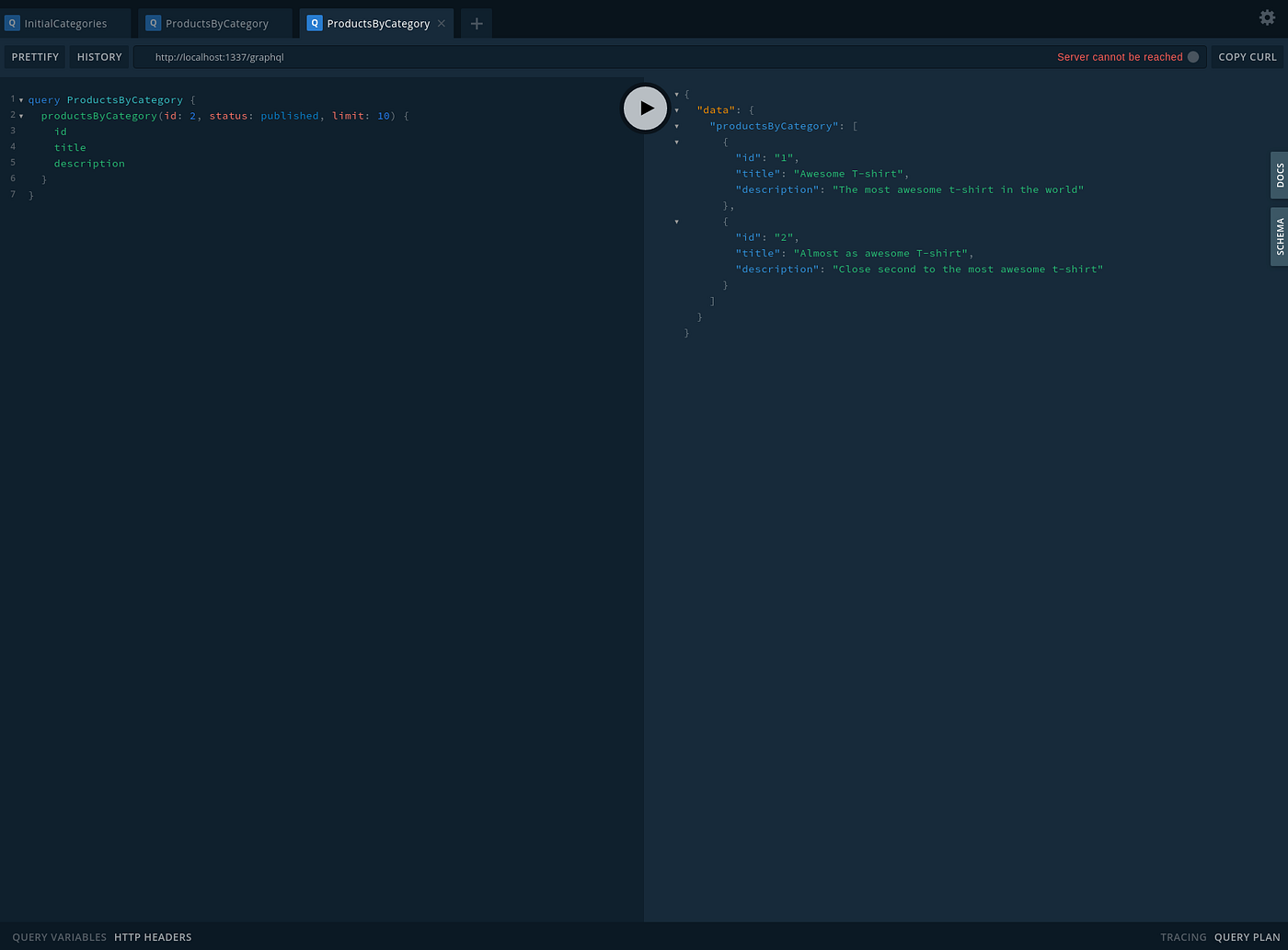
Task: Click the 'title' field on editor line 4
Action: (x=70, y=147)
